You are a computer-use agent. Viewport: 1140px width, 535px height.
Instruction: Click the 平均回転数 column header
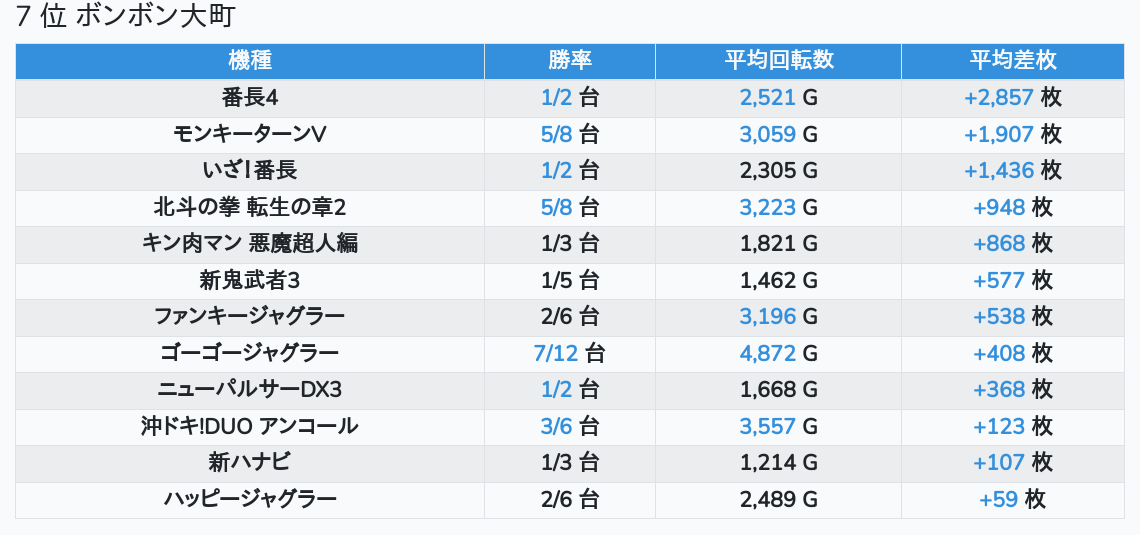click(778, 60)
